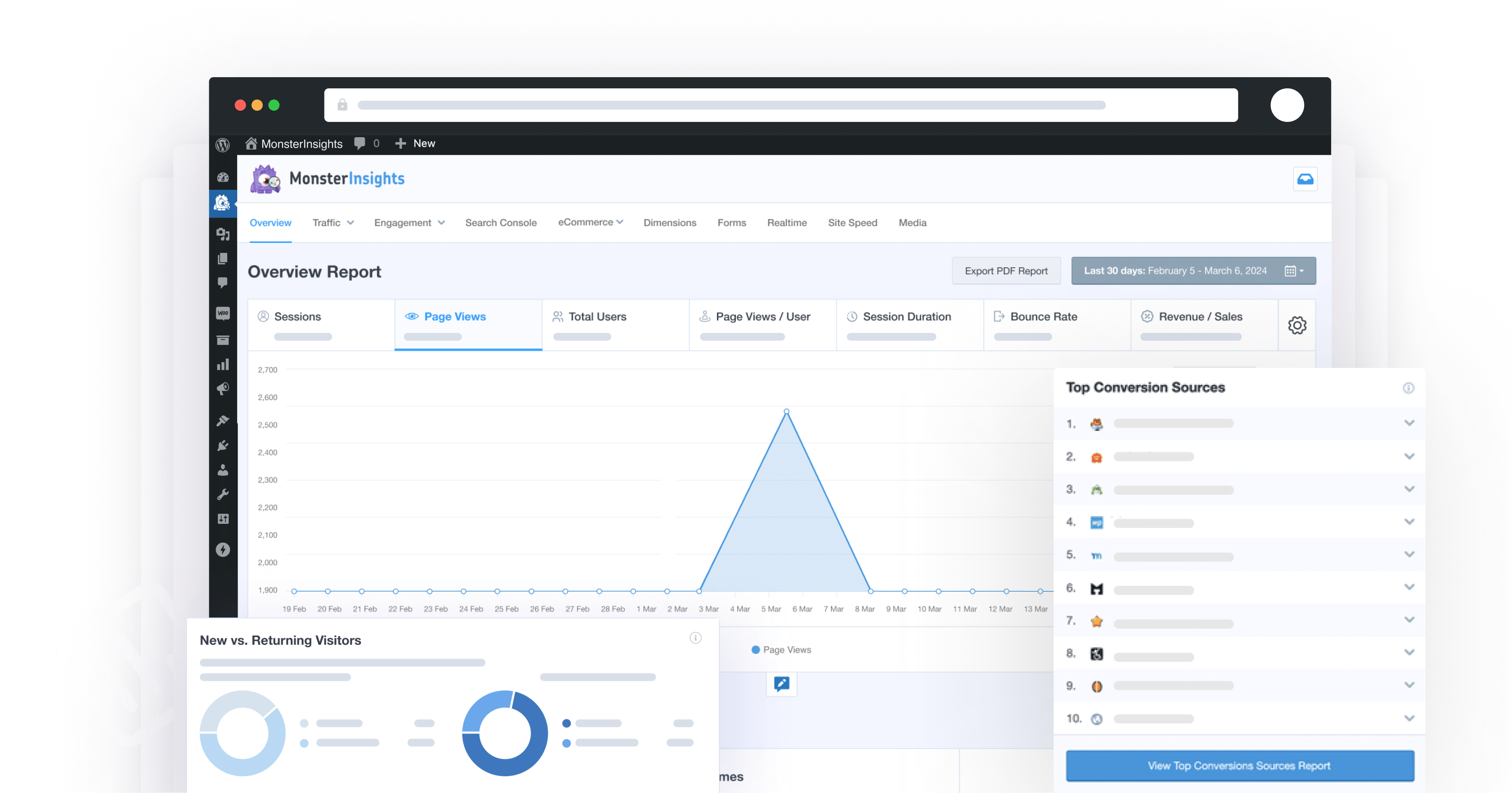The height and width of the screenshot is (793, 1512).
Task: Open the WooCommerce sidebar icon
Action: click(x=222, y=313)
